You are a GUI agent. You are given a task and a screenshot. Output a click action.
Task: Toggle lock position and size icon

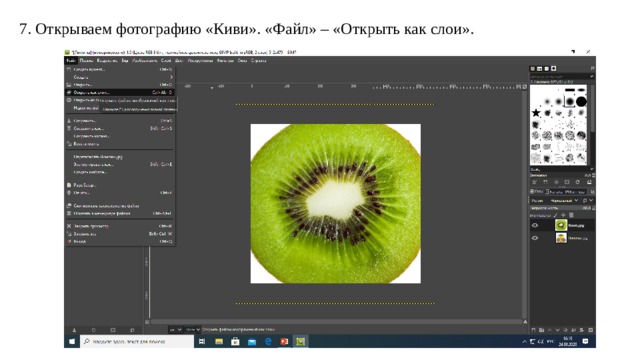563,215
